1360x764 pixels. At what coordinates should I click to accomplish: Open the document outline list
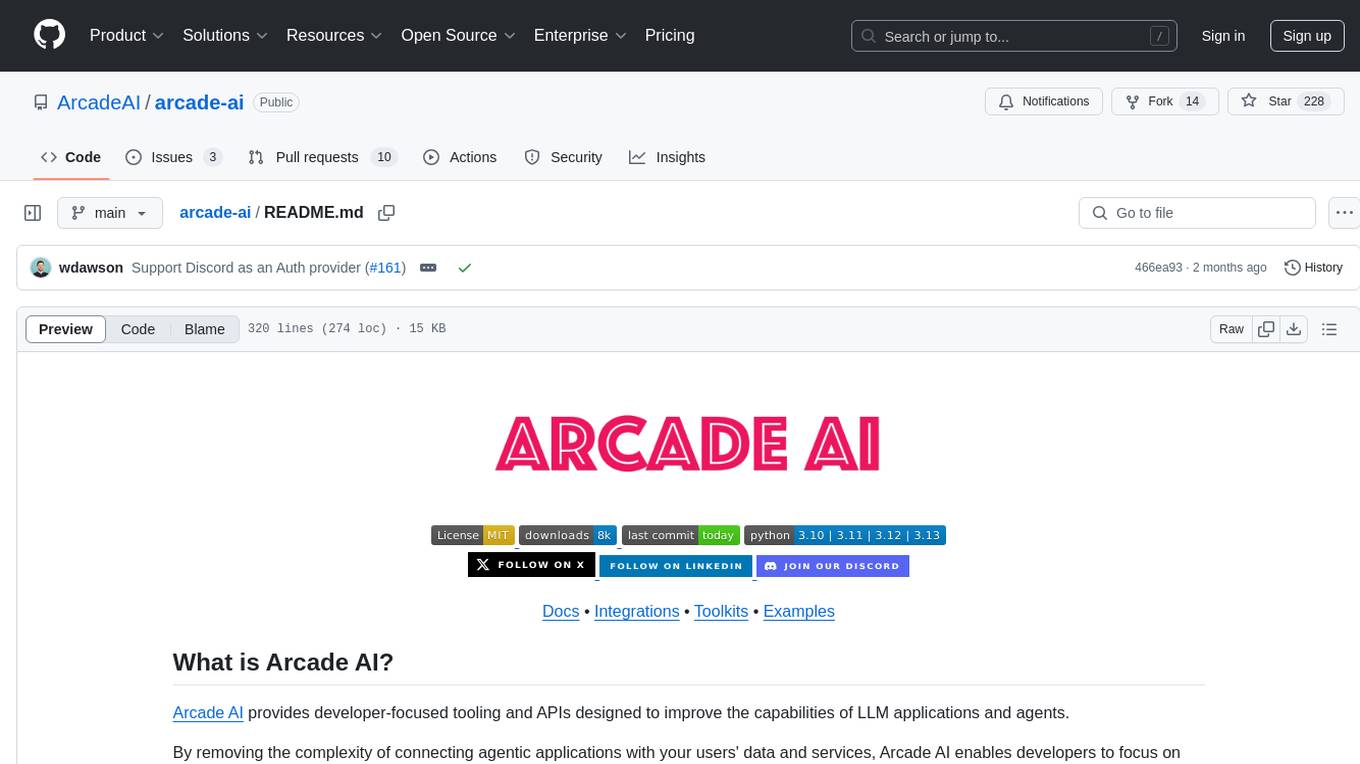coord(1329,329)
